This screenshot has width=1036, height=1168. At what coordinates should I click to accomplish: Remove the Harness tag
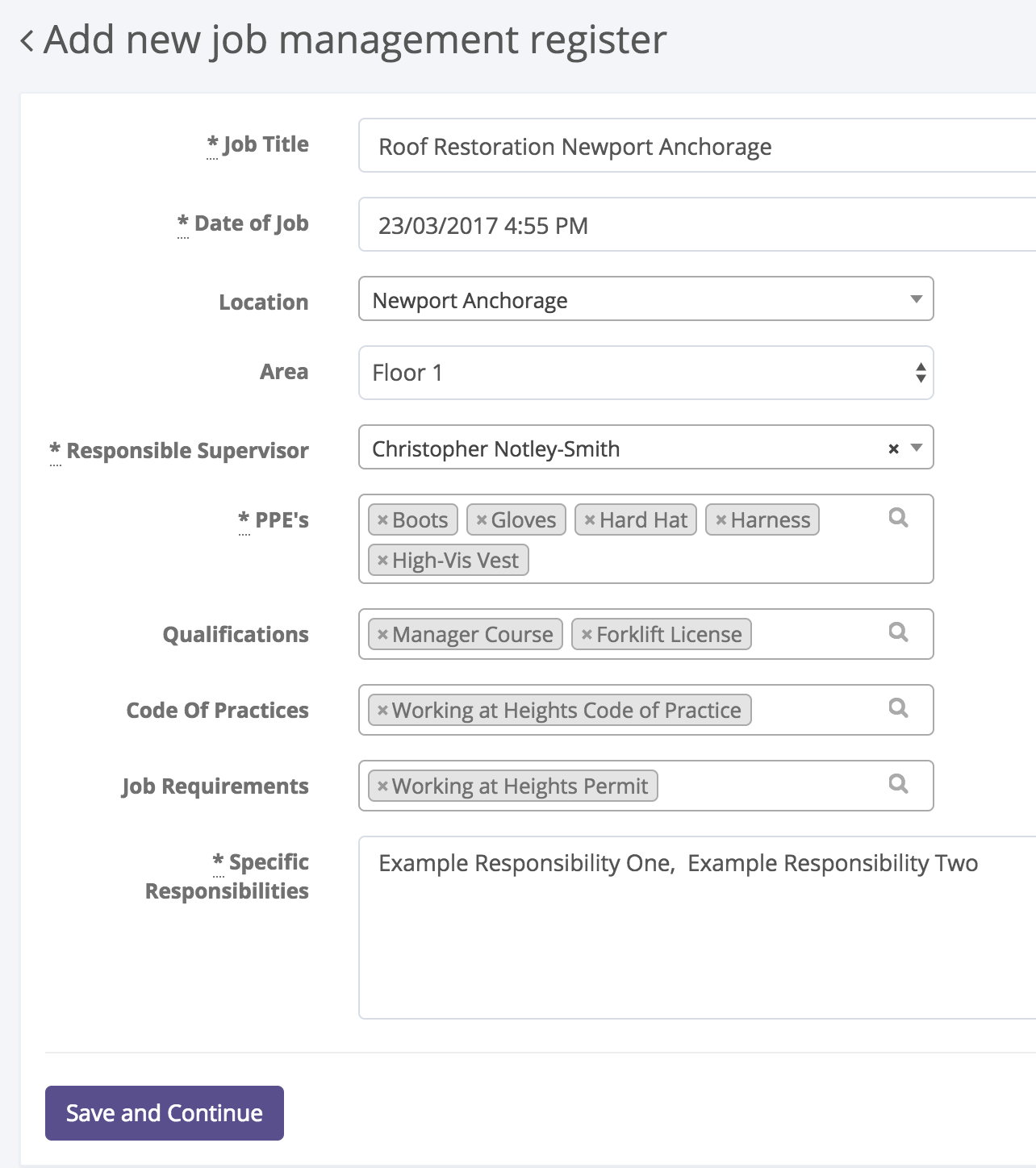coord(721,520)
